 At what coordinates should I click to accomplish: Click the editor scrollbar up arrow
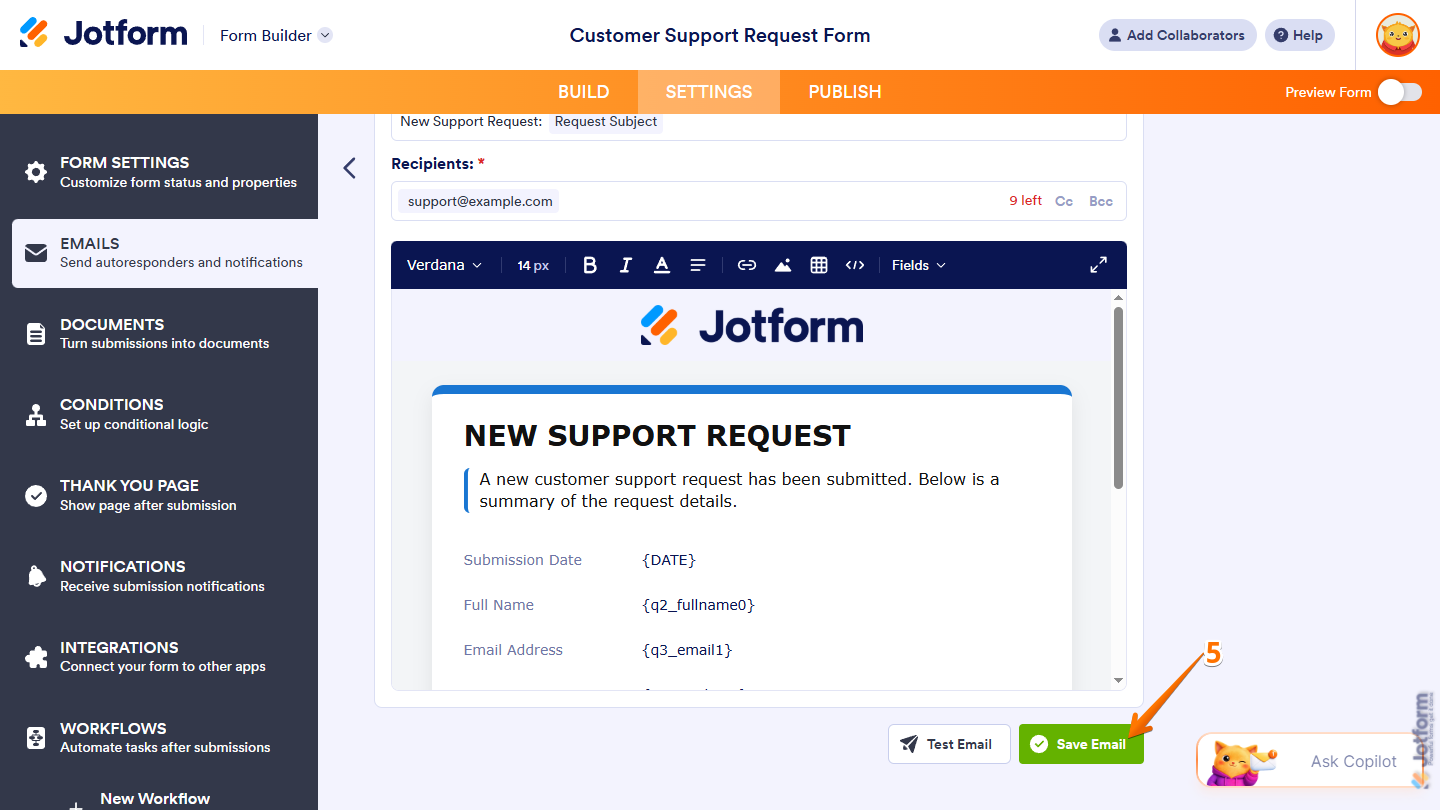pyautogui.click(x=1118, y=297)
